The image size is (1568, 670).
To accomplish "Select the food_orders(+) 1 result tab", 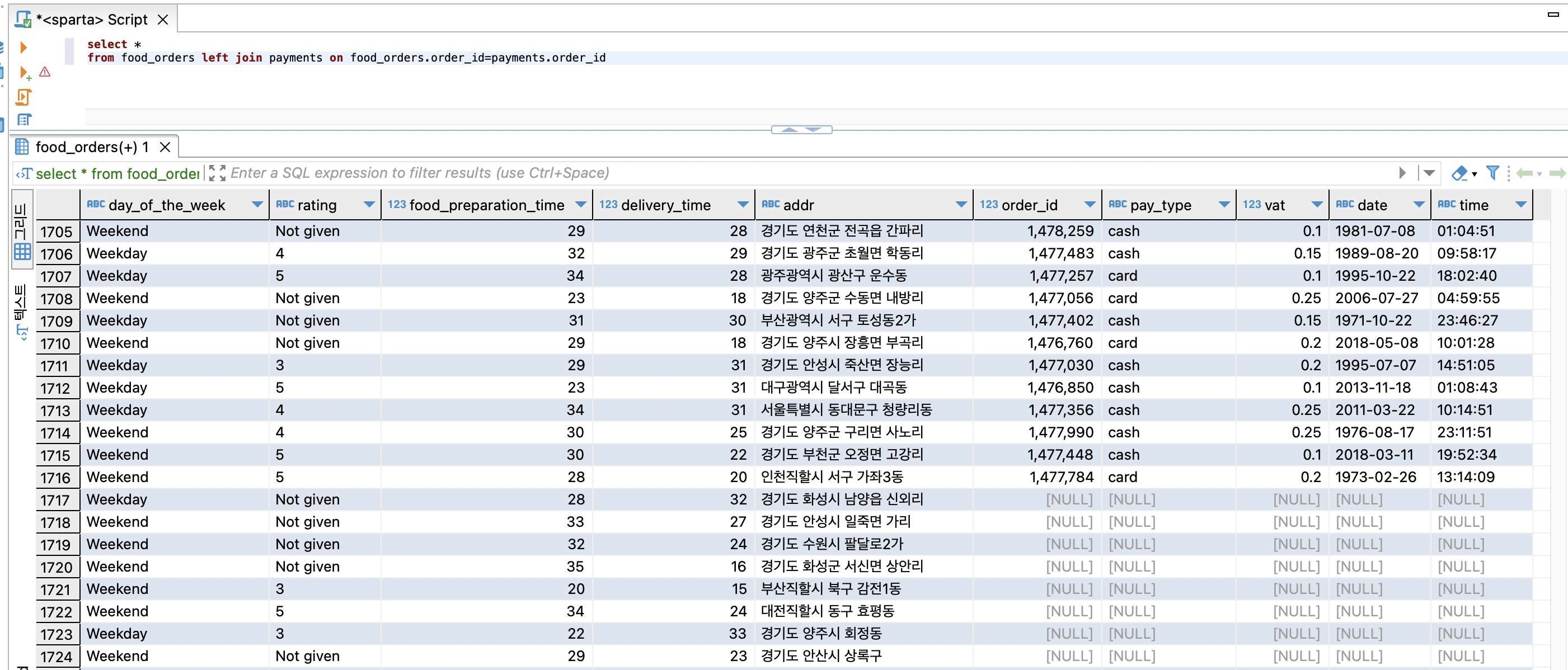I will tap(91, 147).
